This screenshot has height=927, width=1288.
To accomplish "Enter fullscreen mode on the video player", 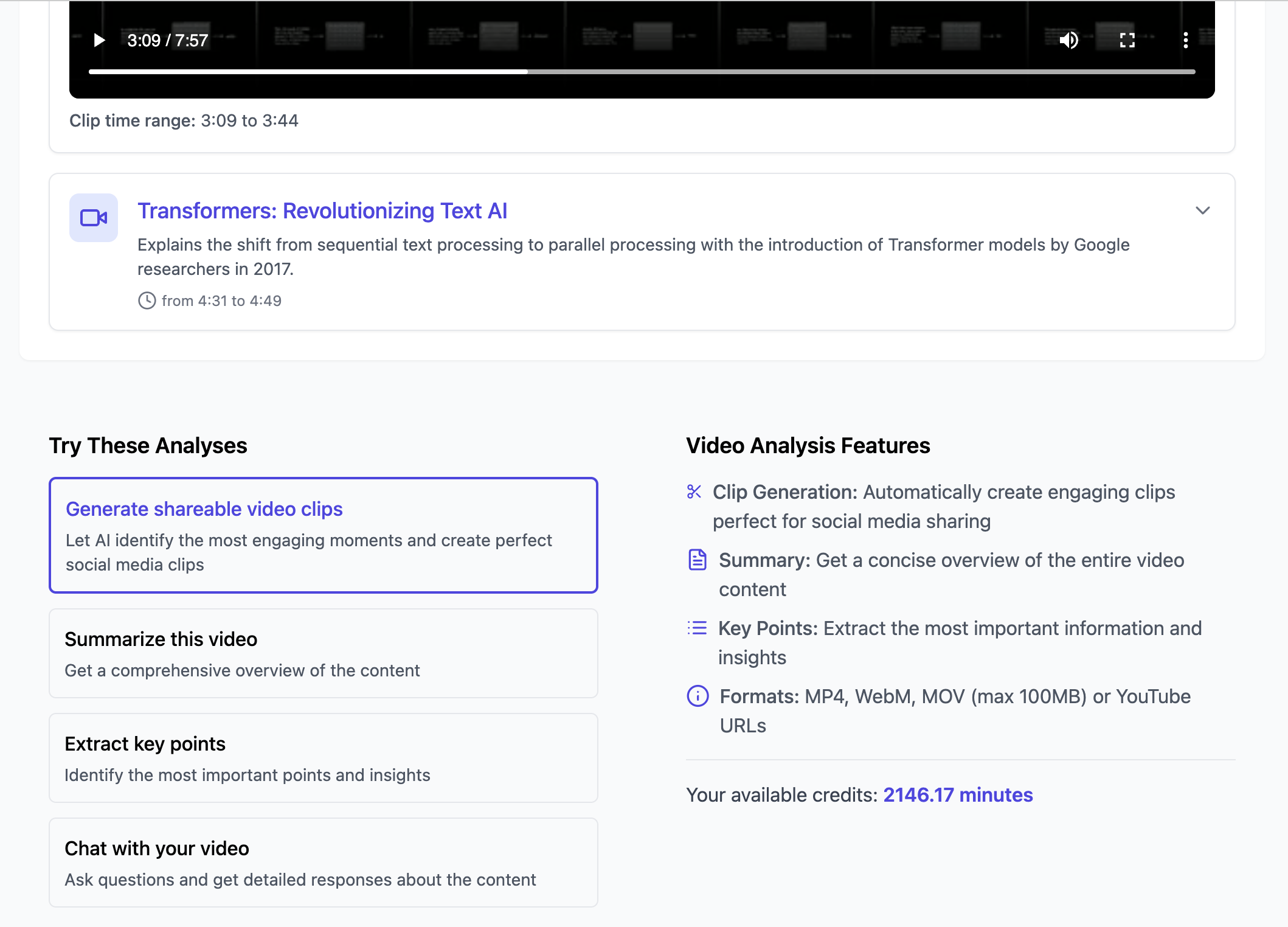I will point(1127,40).
